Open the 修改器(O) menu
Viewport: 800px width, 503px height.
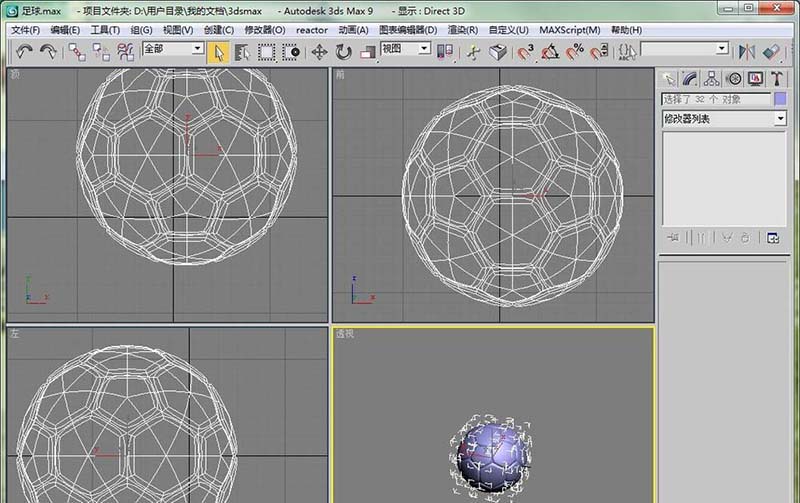pos(265,30)
